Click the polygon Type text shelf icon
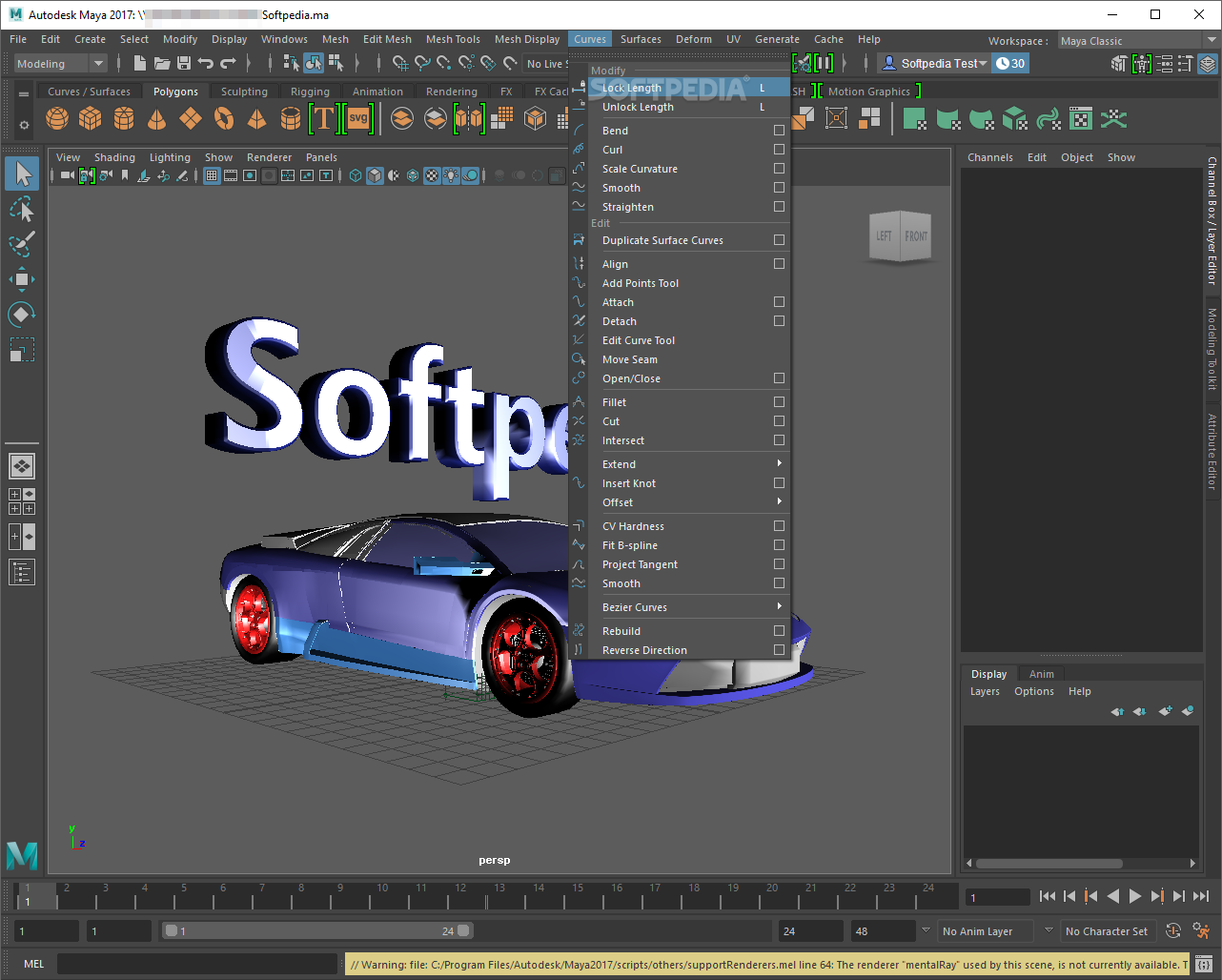Image resolution: width=1222 pixels, height=980 pixels. tap(324, 118)
